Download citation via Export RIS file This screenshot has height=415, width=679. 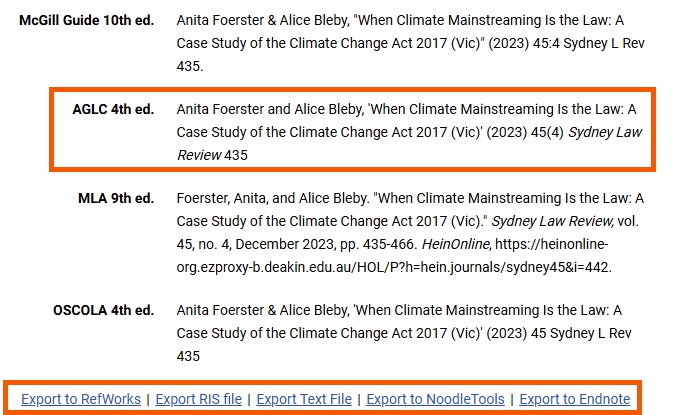[x=199, y=399]
